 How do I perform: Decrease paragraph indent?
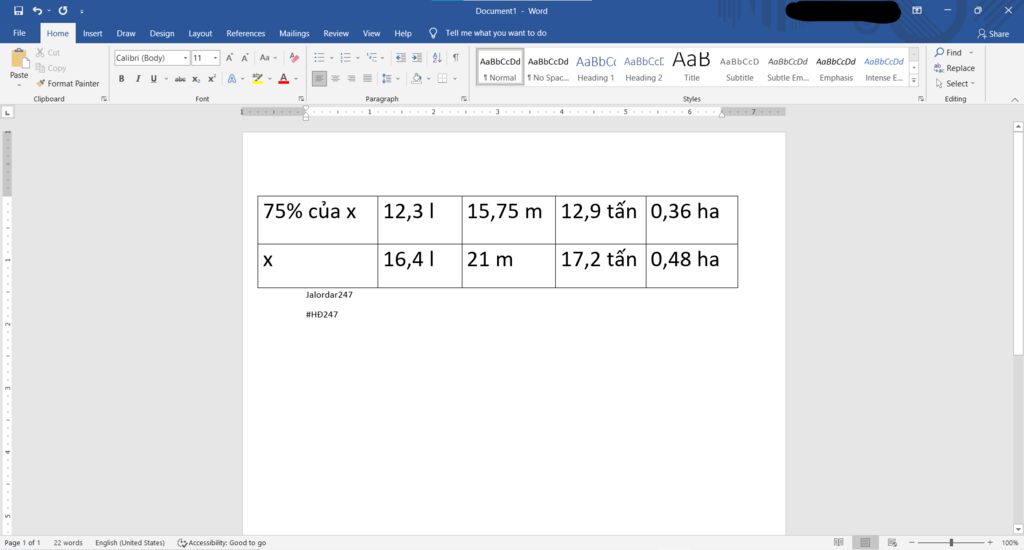tap(401, 57)
